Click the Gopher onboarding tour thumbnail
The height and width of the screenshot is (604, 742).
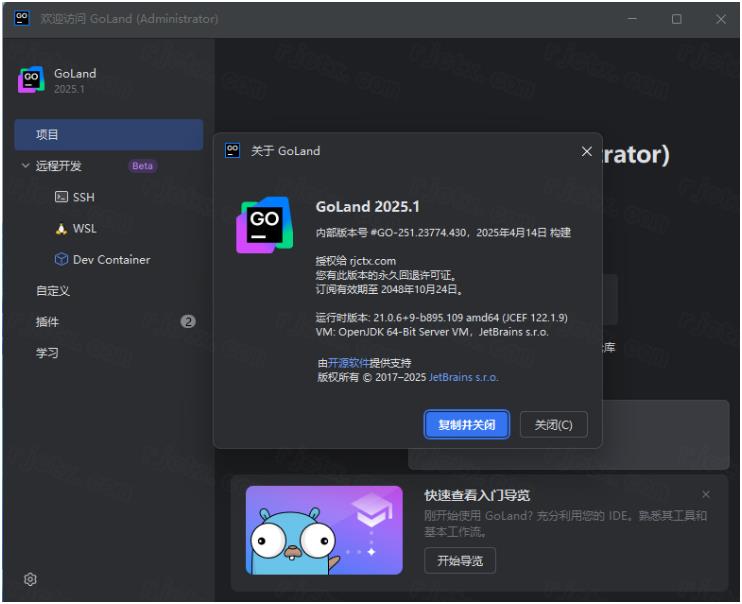[x=324, y=530]
